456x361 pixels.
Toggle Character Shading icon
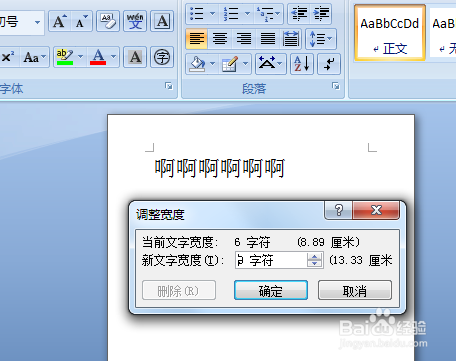(x=135, y=57)
